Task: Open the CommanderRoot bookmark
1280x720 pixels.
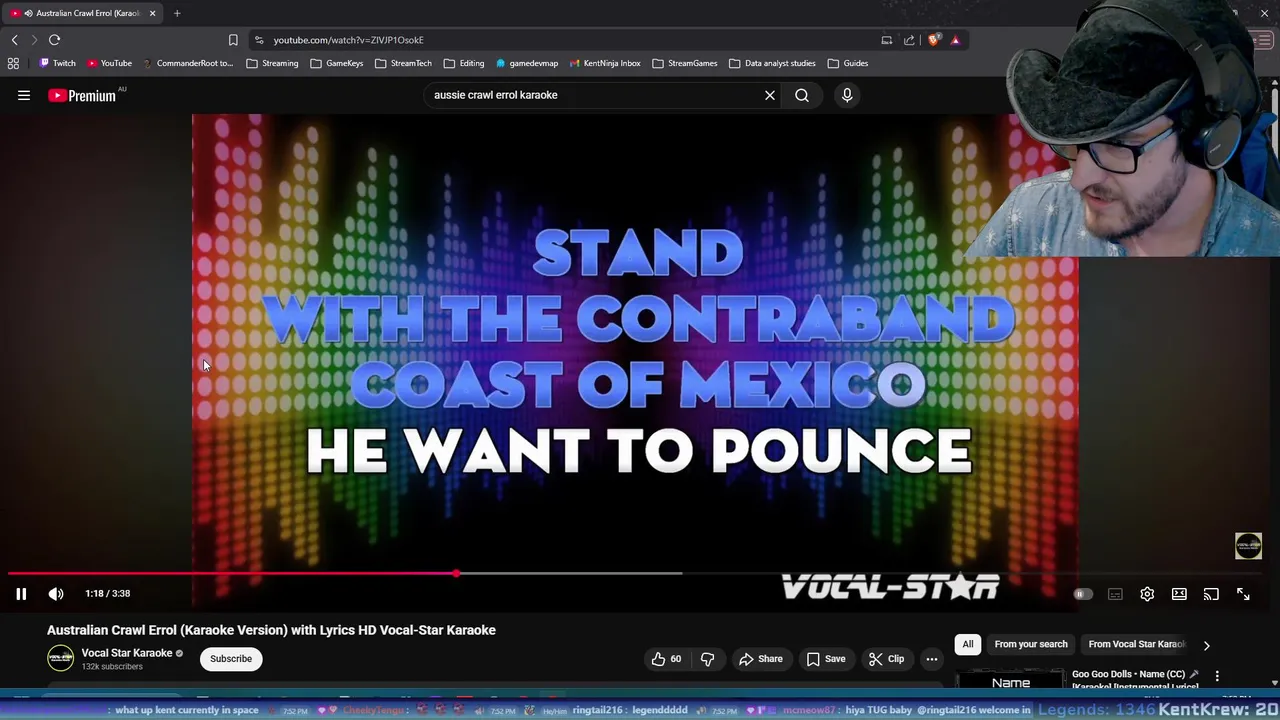Action: pyautogui.click(x=187, y=63)
